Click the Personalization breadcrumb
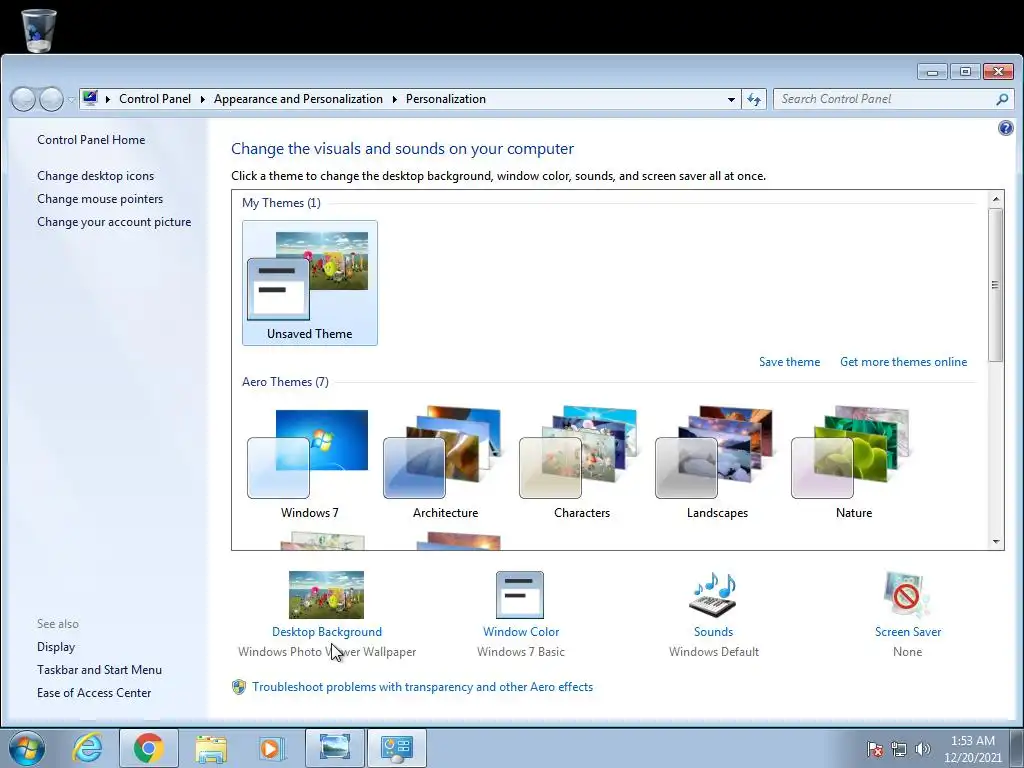The height and width of the screenshot is (768, 1024). point(445,99)
